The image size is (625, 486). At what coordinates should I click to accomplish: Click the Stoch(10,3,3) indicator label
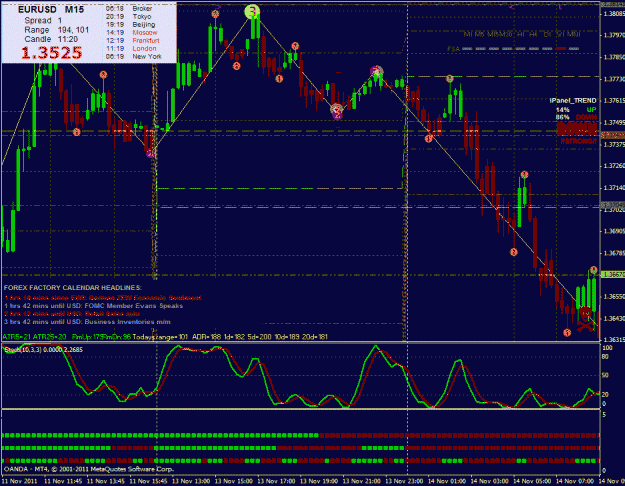click(x=44, y=350)
